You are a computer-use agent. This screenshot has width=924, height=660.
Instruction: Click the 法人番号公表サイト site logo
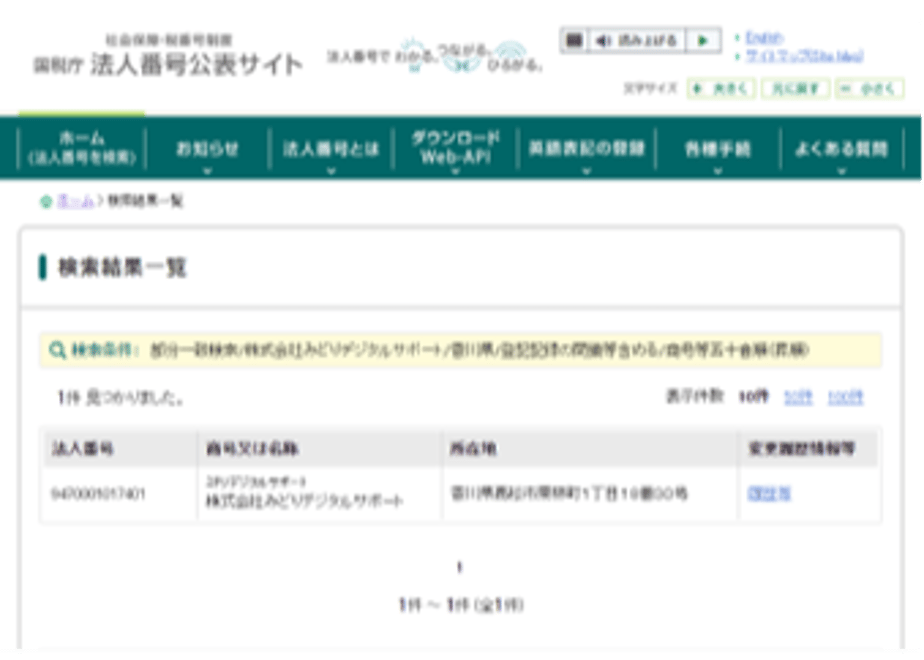[169, 64]
